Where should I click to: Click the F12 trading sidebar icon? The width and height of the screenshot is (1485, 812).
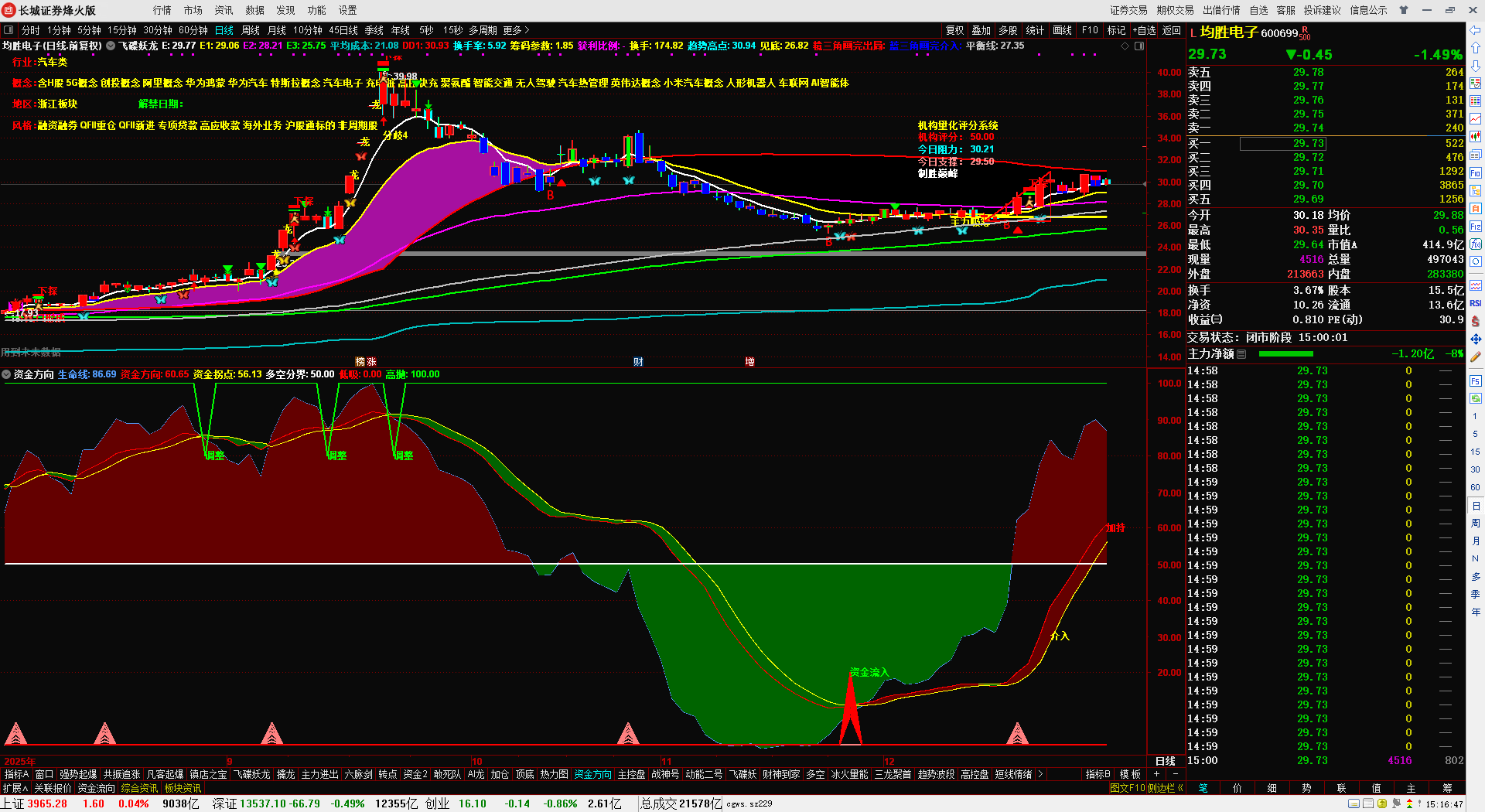point(1476,227)
